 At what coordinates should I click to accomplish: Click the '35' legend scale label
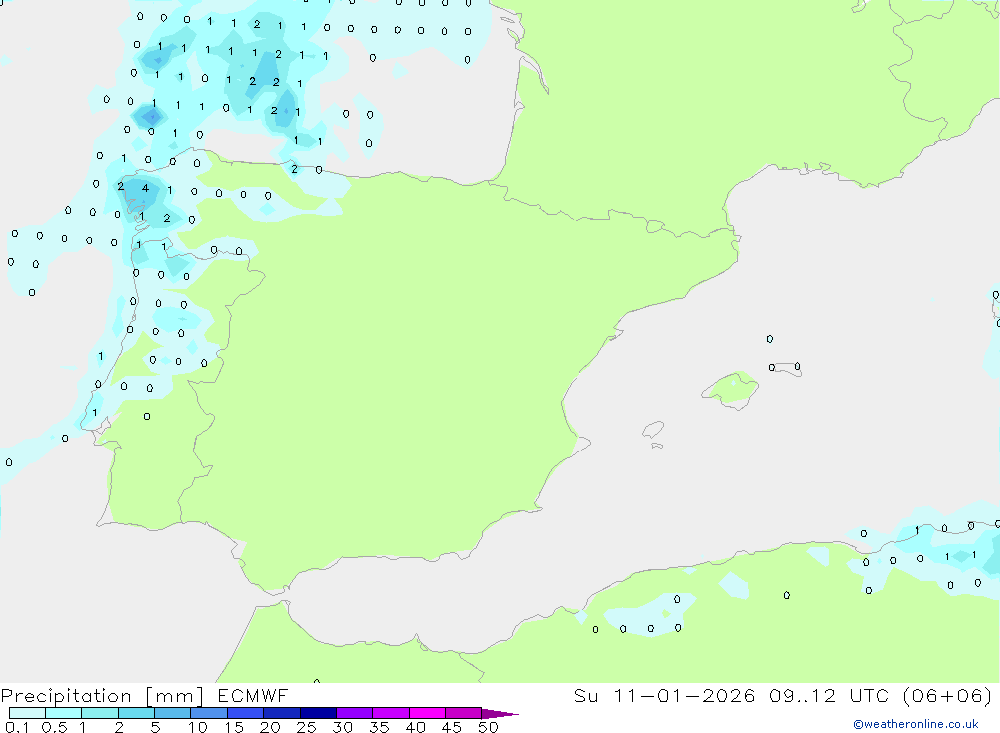(379, 727)
